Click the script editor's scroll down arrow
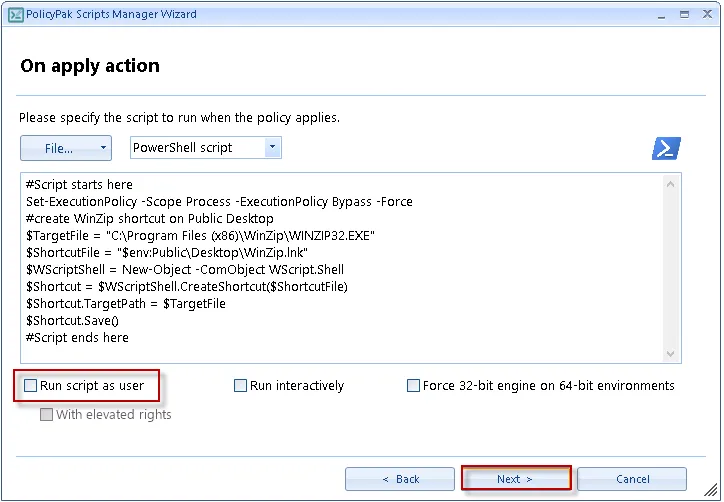Screen dimensions: 724x502 (673, 354)
